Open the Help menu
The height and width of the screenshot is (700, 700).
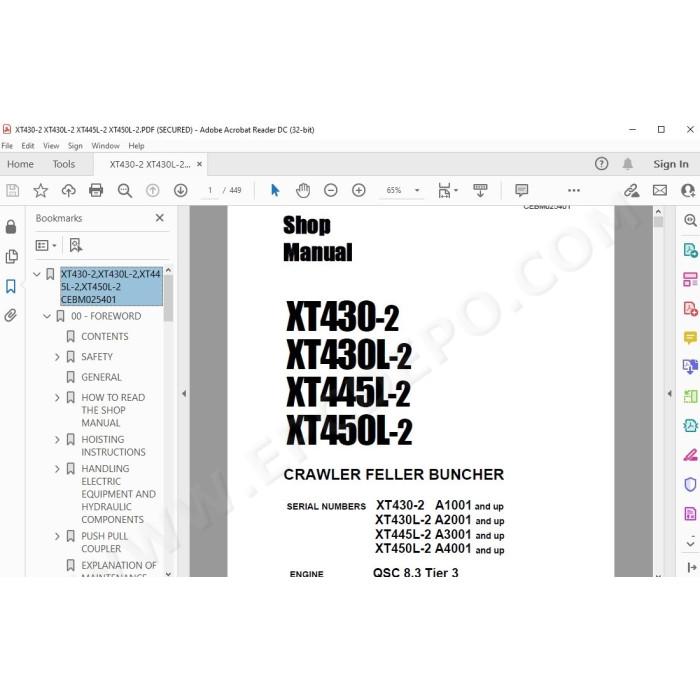[x=136, y=146]
